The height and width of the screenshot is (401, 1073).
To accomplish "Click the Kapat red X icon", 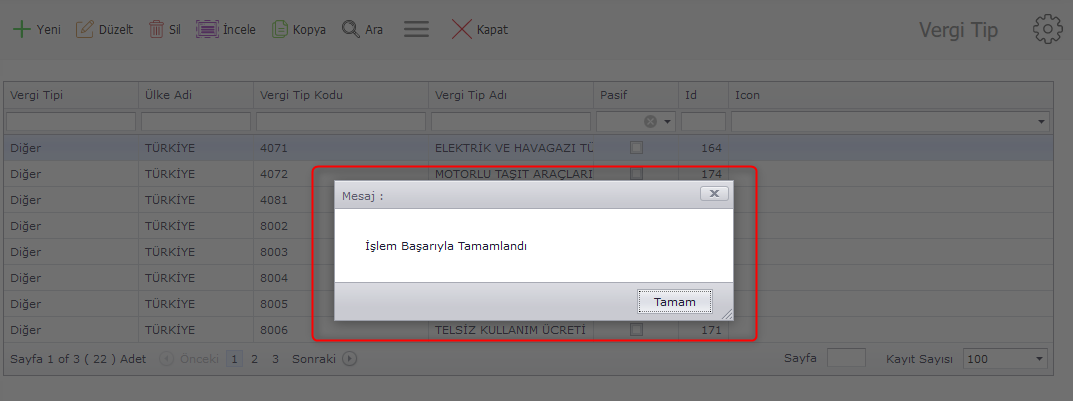I will point(461,29).
